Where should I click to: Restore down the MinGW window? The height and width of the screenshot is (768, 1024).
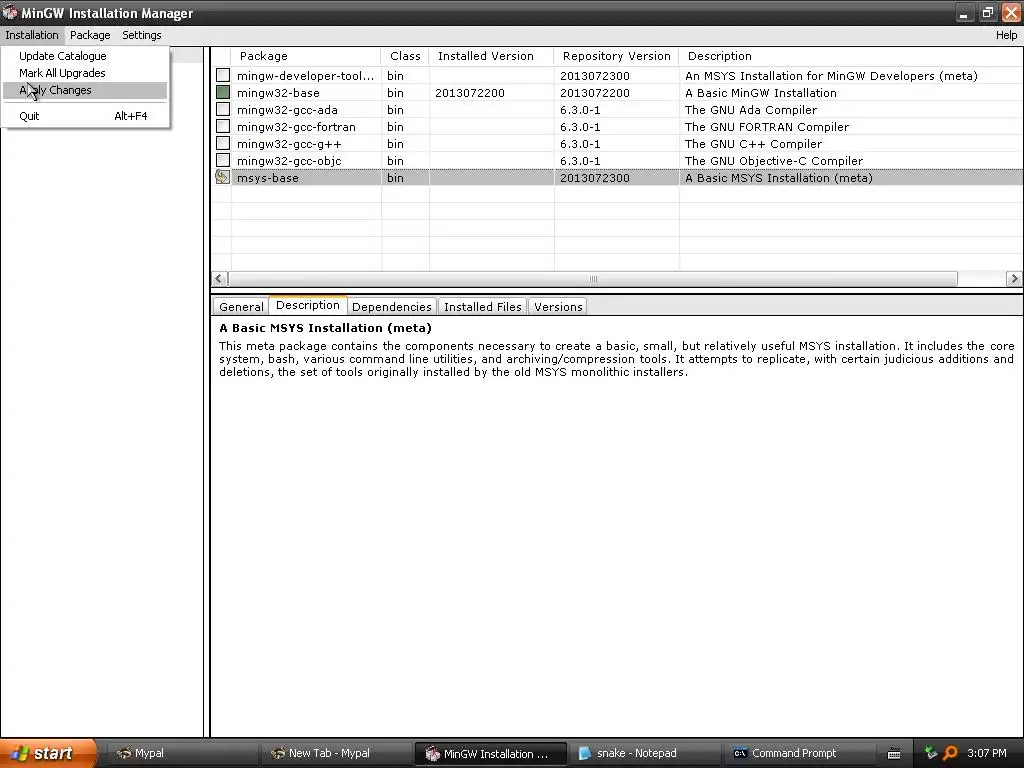987,12
